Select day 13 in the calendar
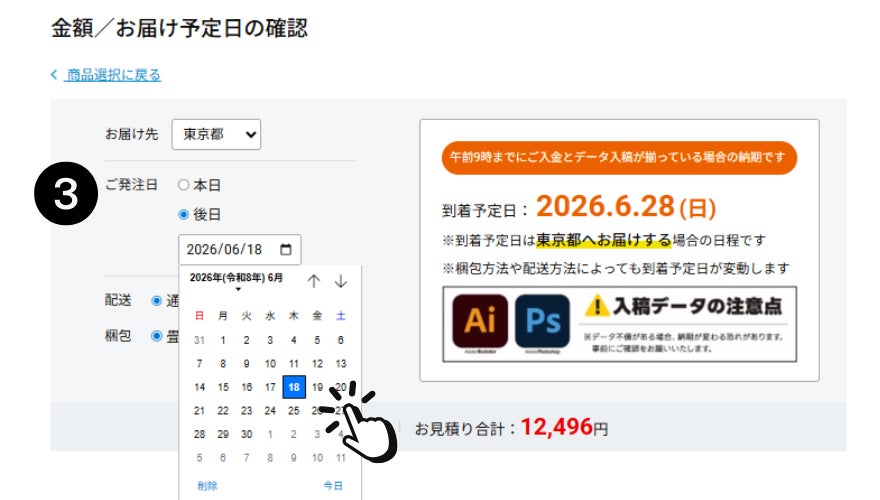The image size is (880, 500). (341, 364)
